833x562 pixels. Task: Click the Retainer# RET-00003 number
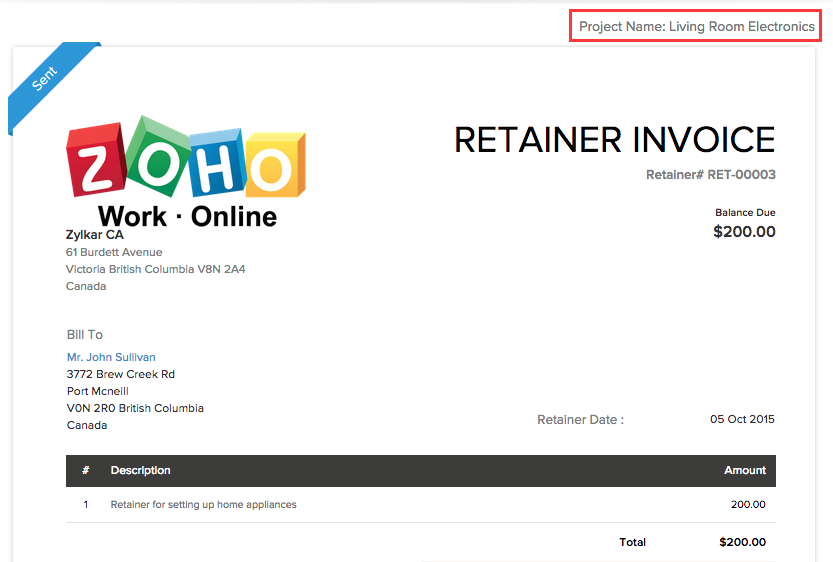(x=710, y=175)
